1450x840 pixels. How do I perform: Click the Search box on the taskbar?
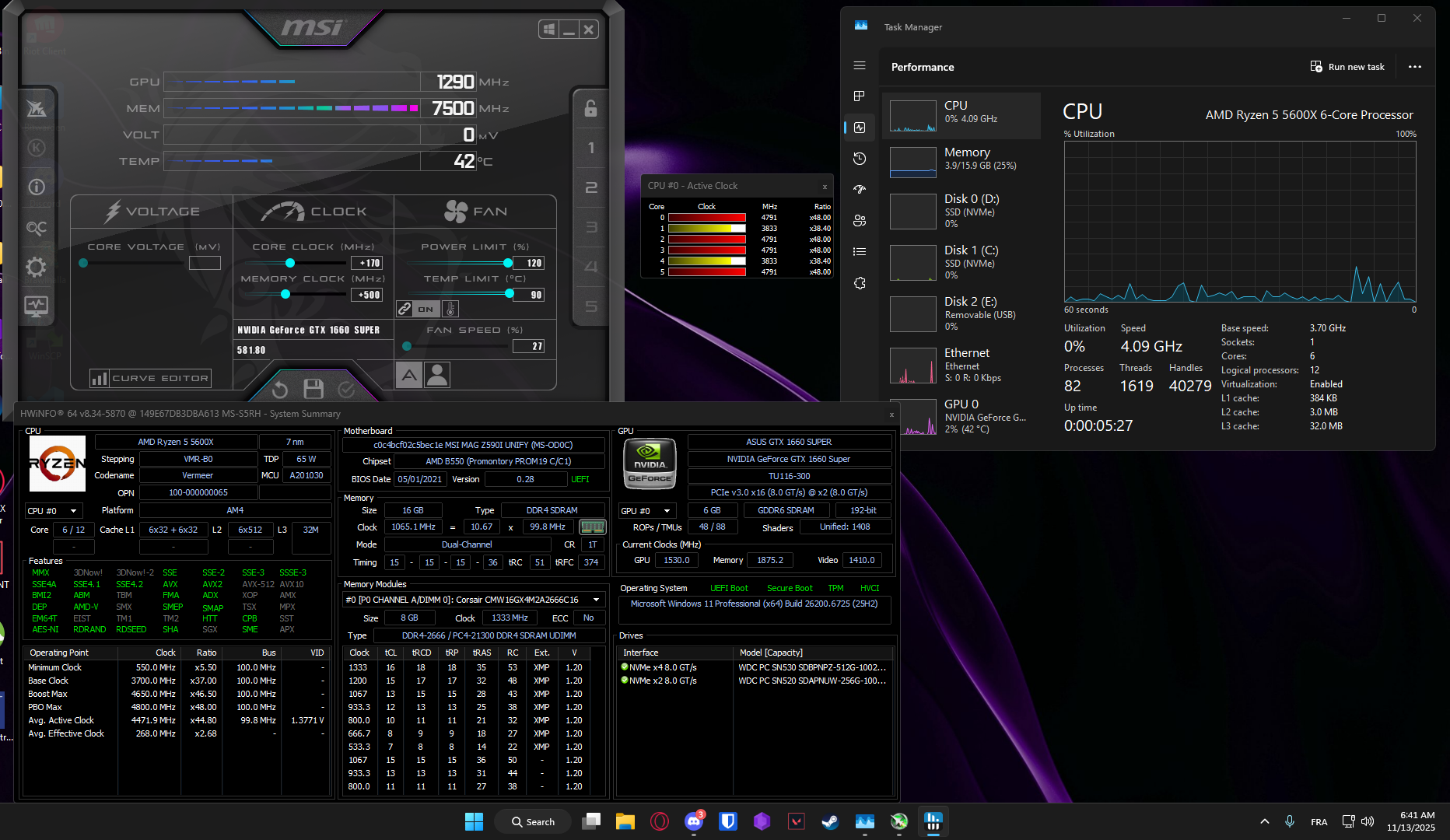[x=534, y=821]
